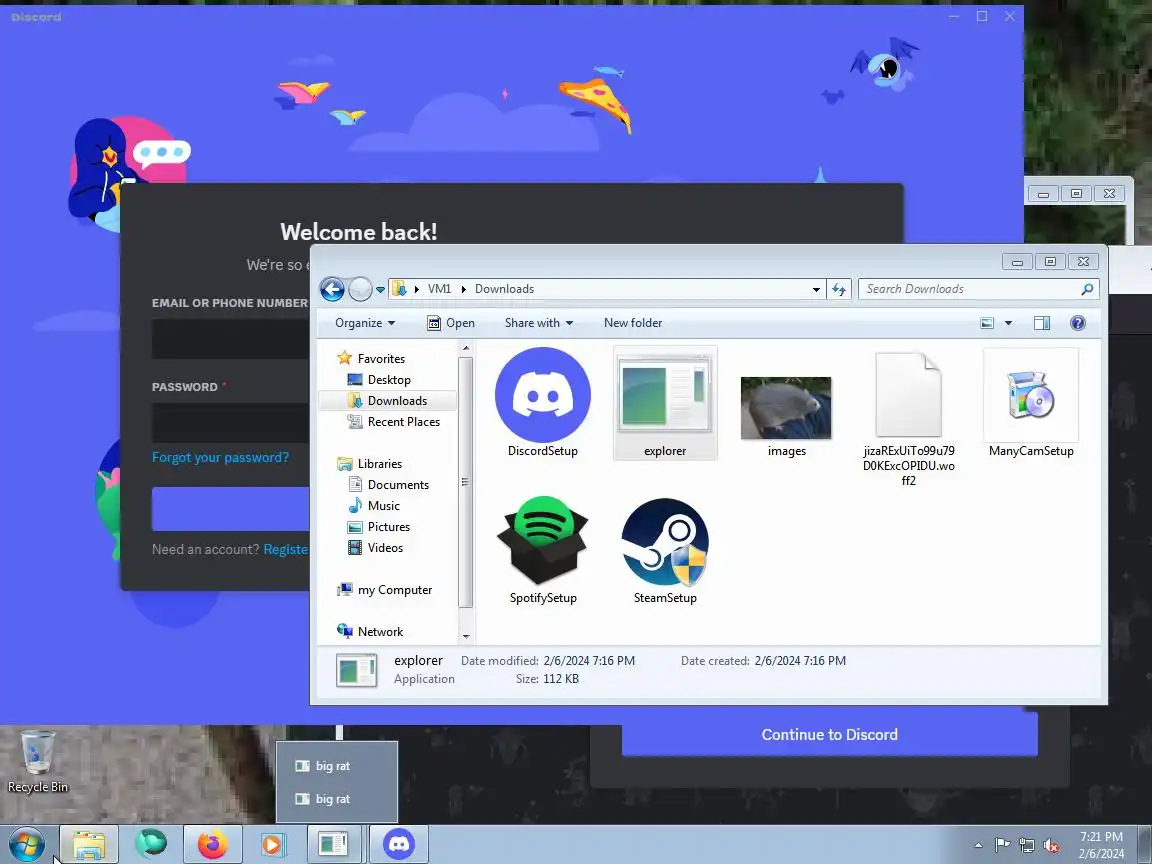
Task: Select my Computer in navigation pane
Action: 384,590
